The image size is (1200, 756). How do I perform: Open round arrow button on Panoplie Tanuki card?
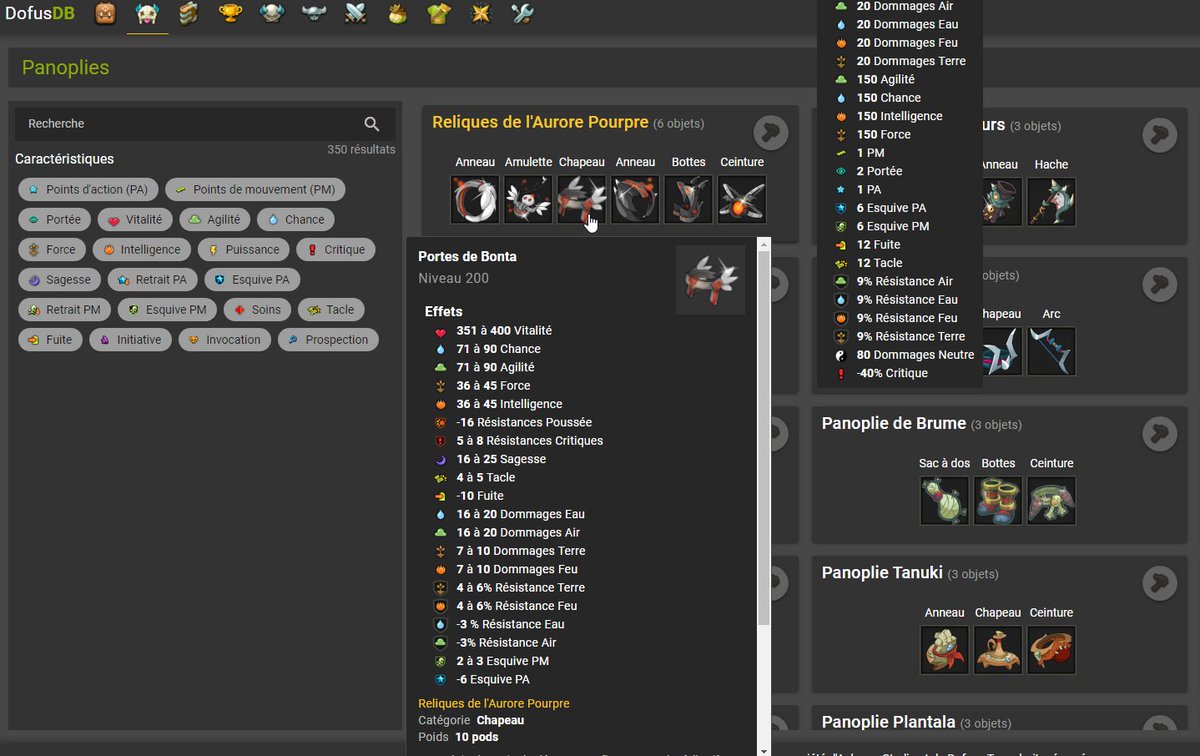[1159, 581]
